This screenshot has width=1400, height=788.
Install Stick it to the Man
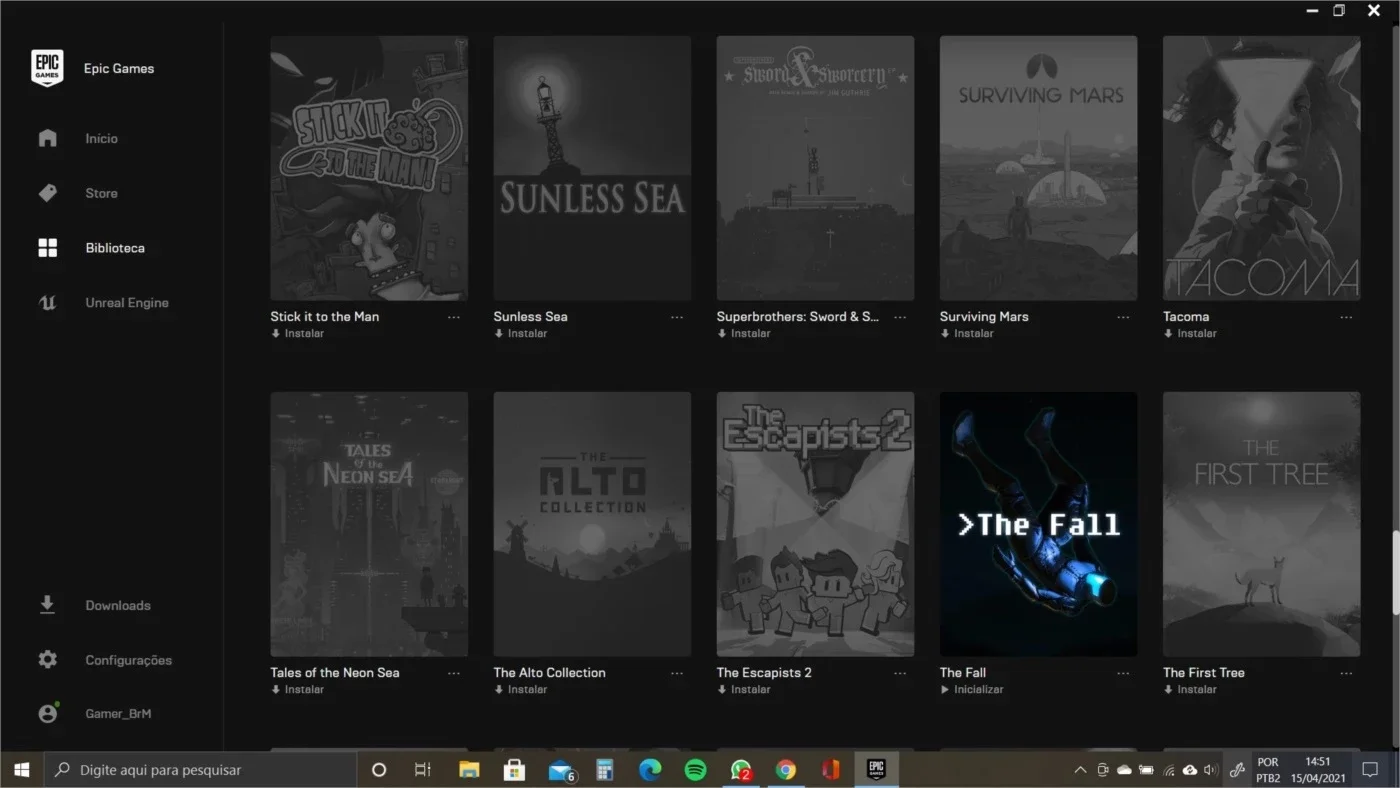tap(297, 334)
